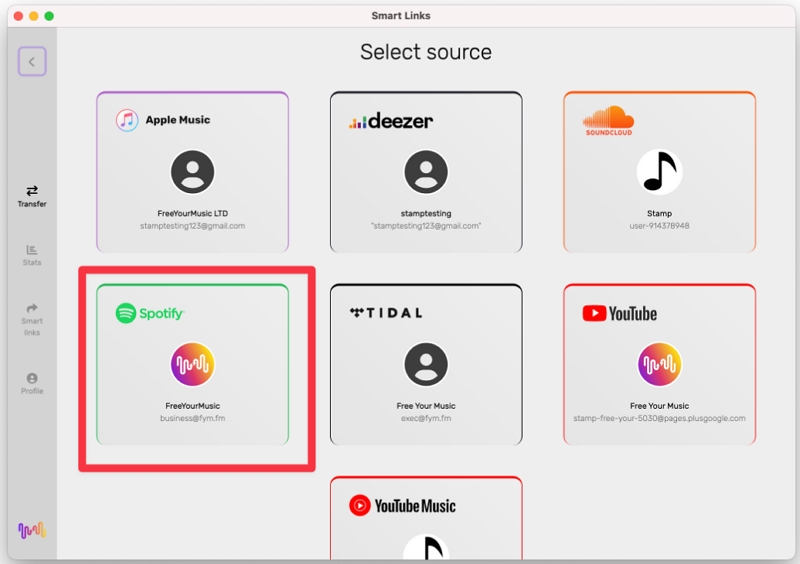The image size is (800, 564).
Task: Click the stamptesting account name
Action: [x=426, y=213]
